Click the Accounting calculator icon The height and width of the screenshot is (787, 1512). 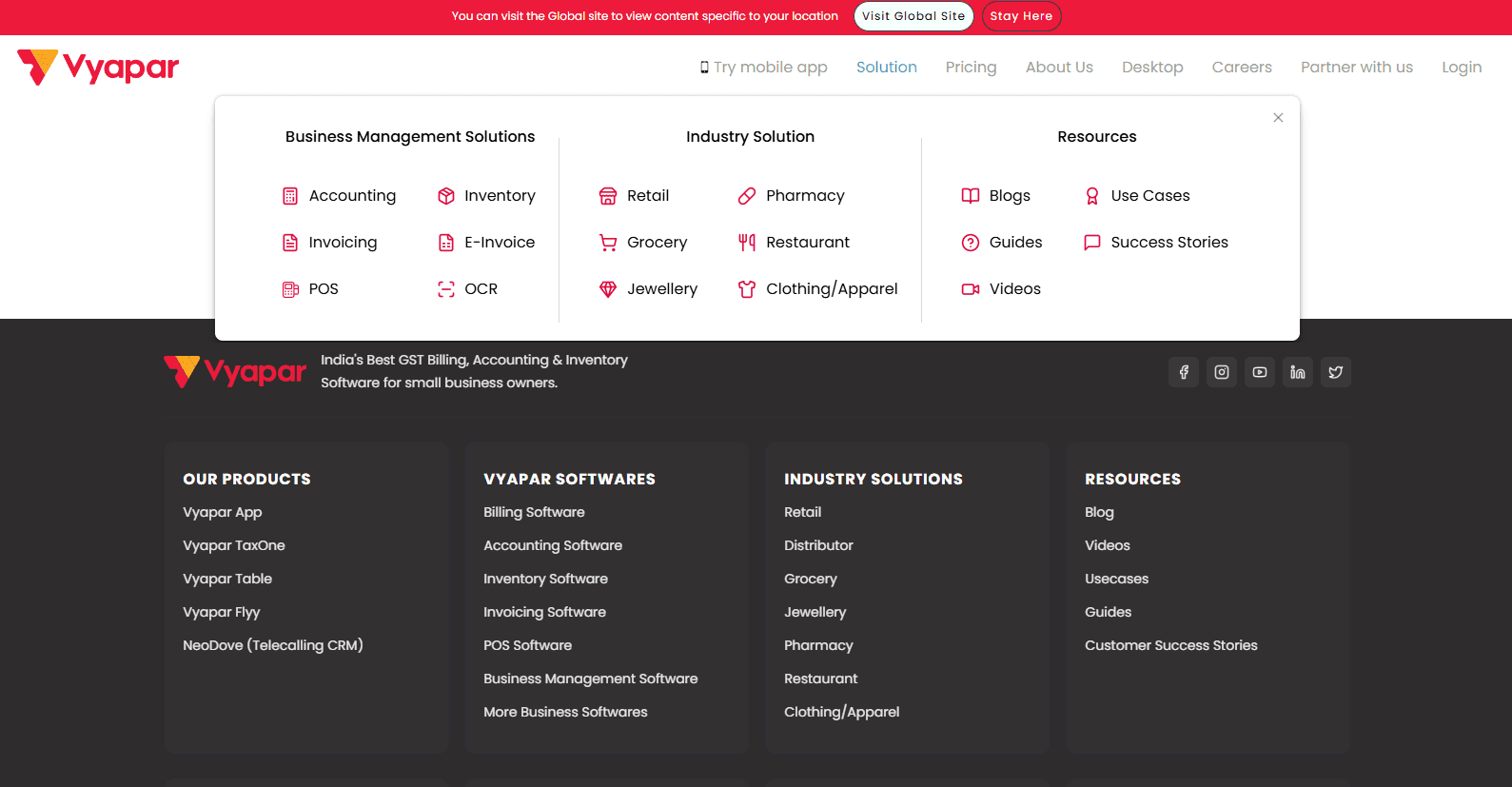290,196
